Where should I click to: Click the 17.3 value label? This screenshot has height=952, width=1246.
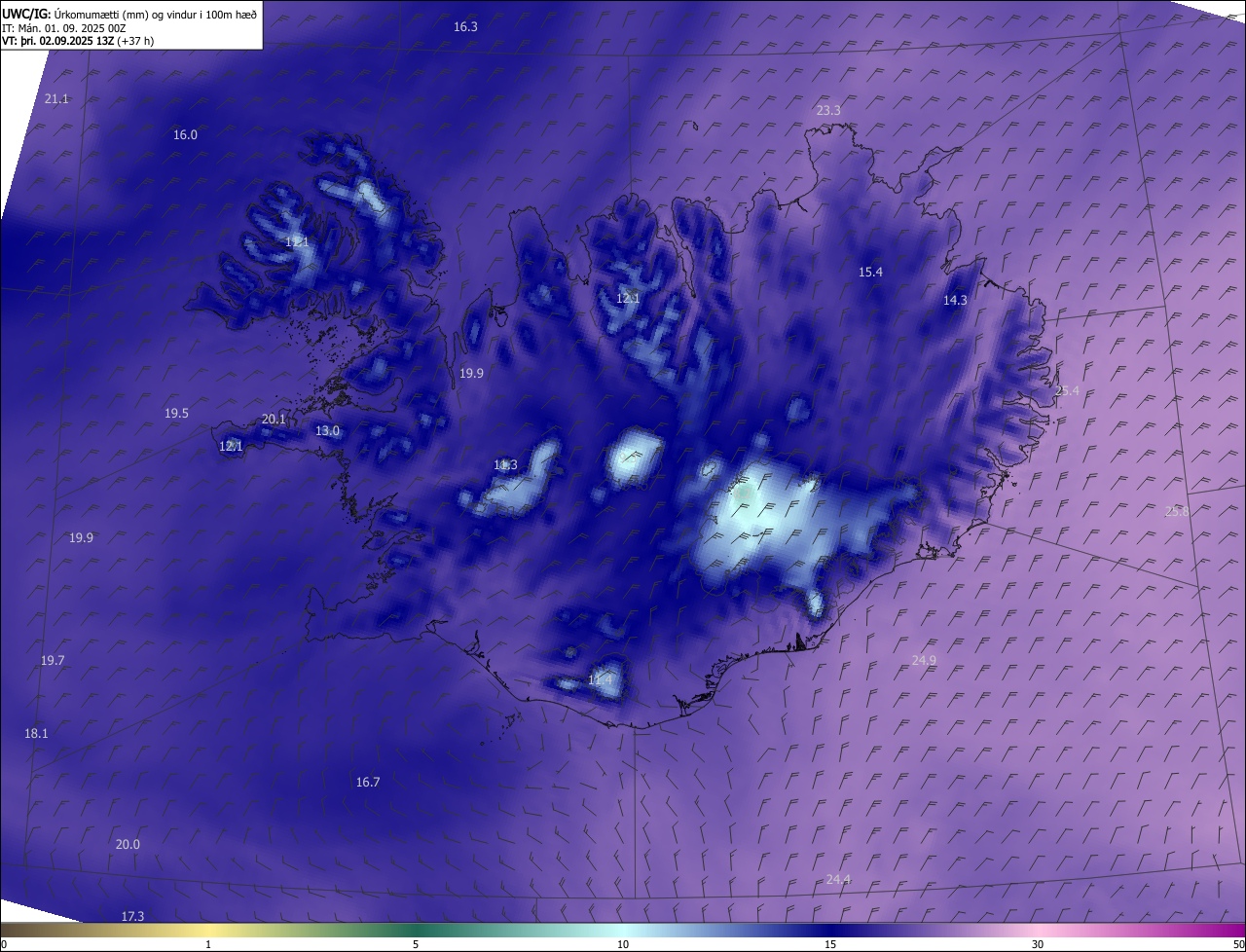(x=132, y=917)
